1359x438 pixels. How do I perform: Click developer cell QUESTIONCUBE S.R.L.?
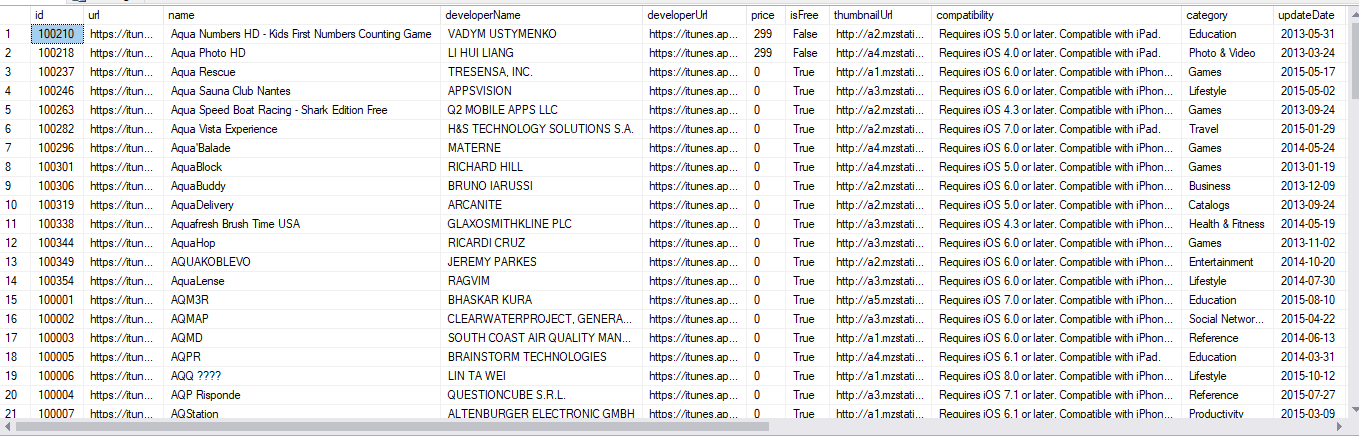point(543,395)
